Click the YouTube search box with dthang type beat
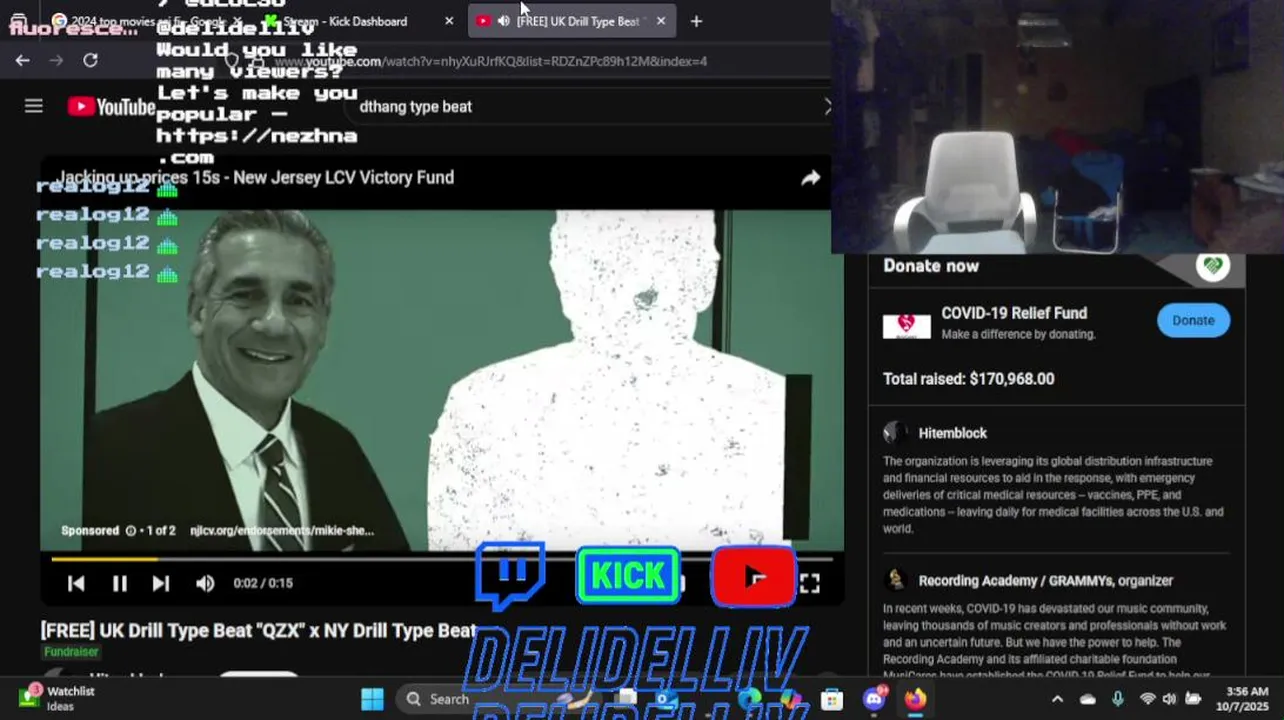 pyautogui.click(x=590, y=106)
